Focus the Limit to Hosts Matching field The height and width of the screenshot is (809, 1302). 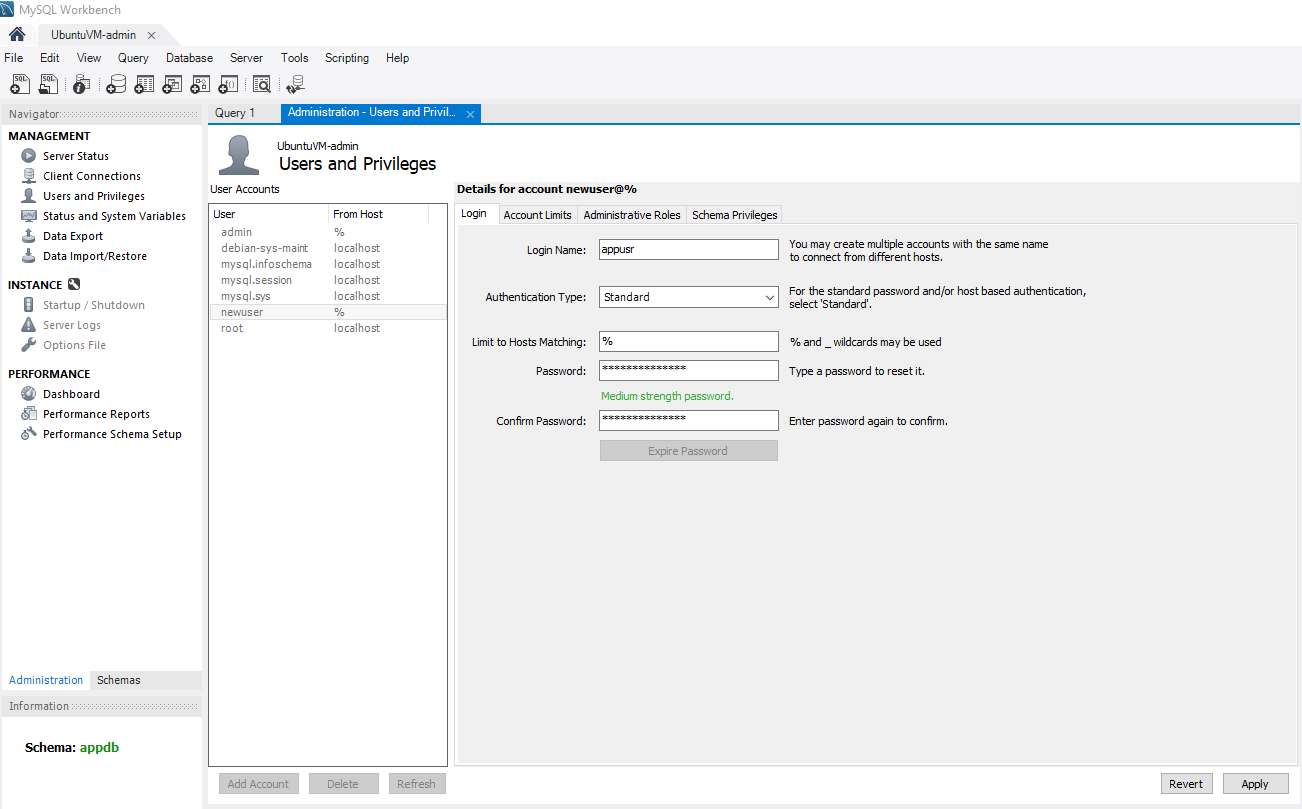click(688, 342)
